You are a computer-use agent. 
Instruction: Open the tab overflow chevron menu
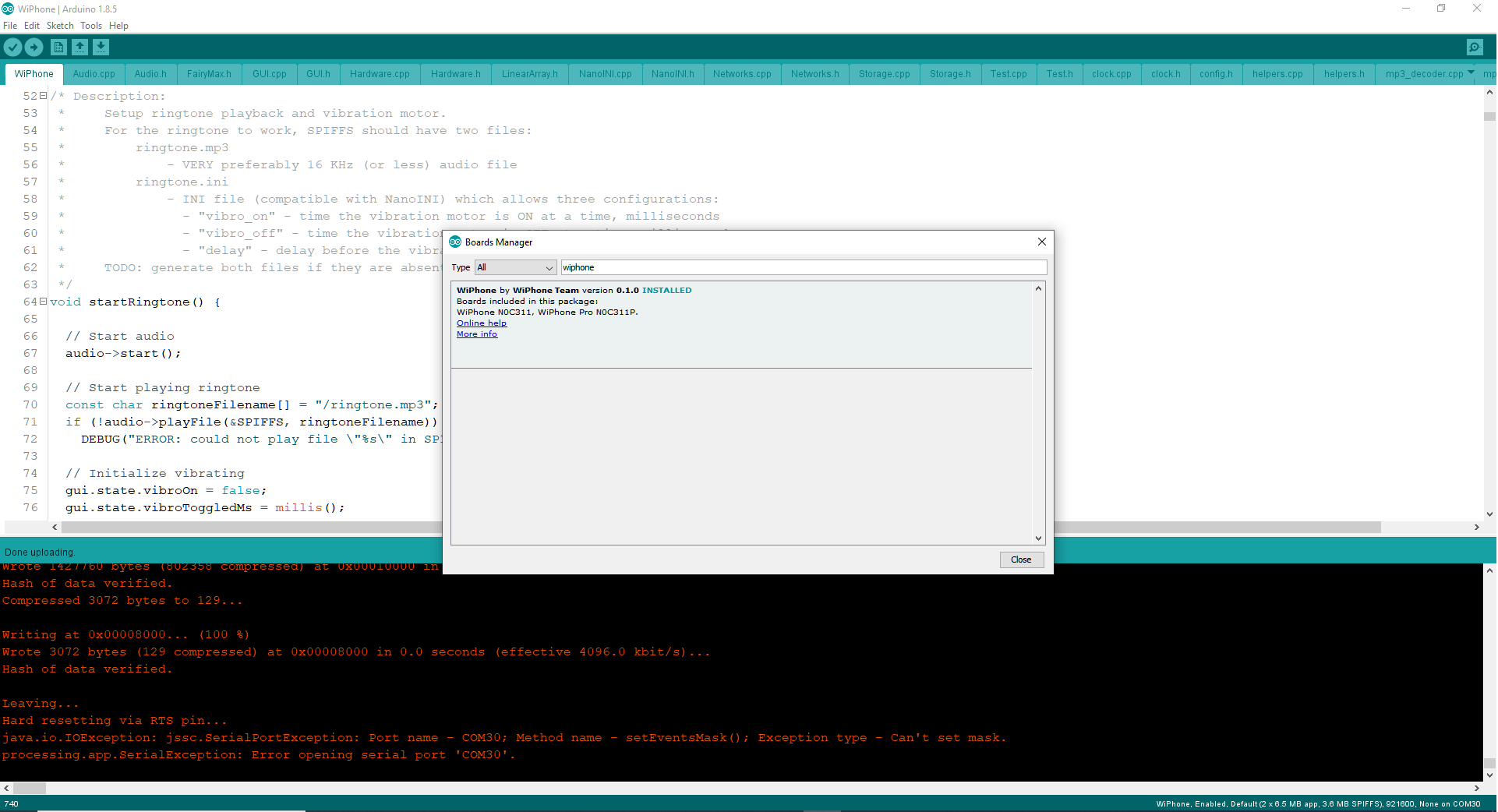(x=1470, y=73)
